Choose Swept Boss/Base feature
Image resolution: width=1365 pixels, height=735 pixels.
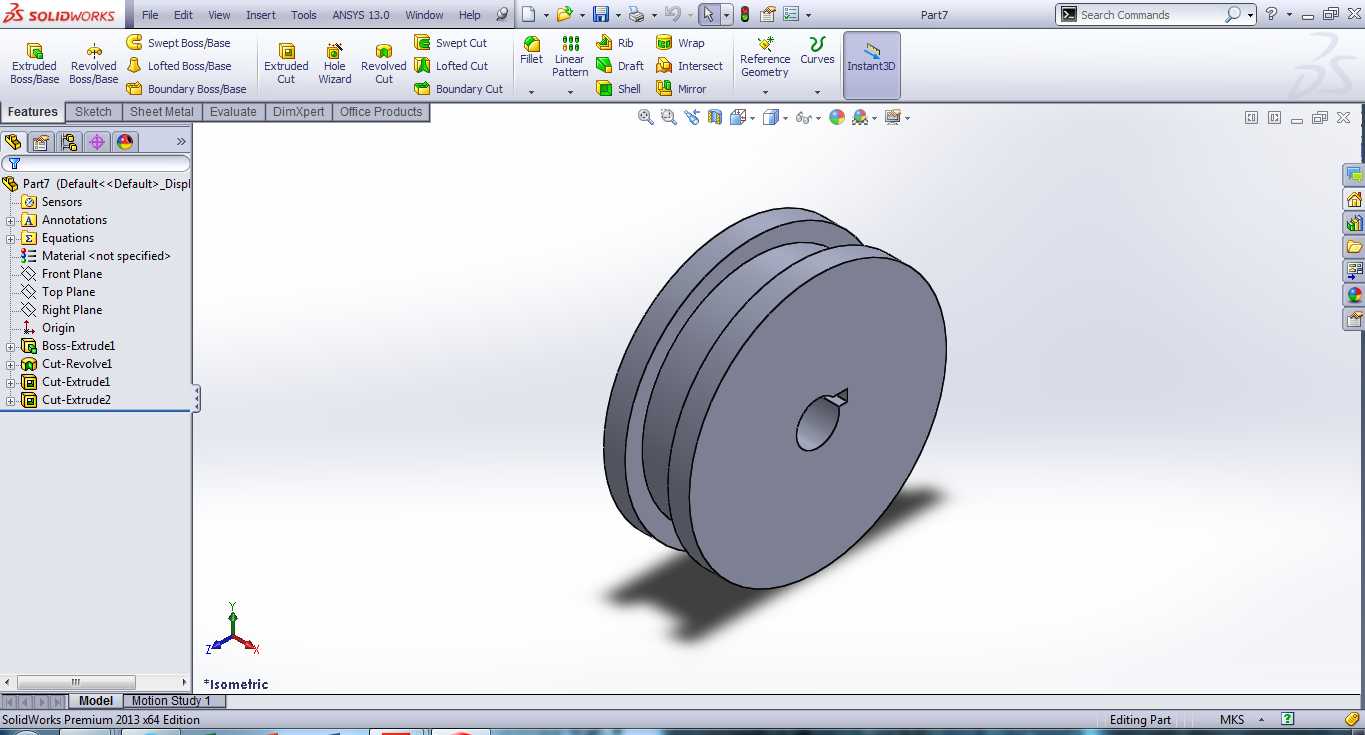(x=178, y=43)
